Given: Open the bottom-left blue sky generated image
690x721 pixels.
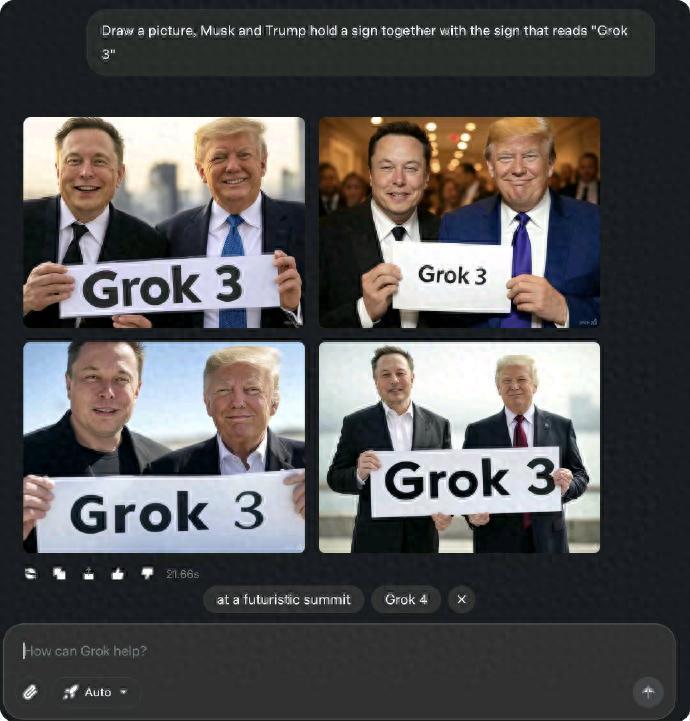Looking at the screenshot, I should point(164,447).
